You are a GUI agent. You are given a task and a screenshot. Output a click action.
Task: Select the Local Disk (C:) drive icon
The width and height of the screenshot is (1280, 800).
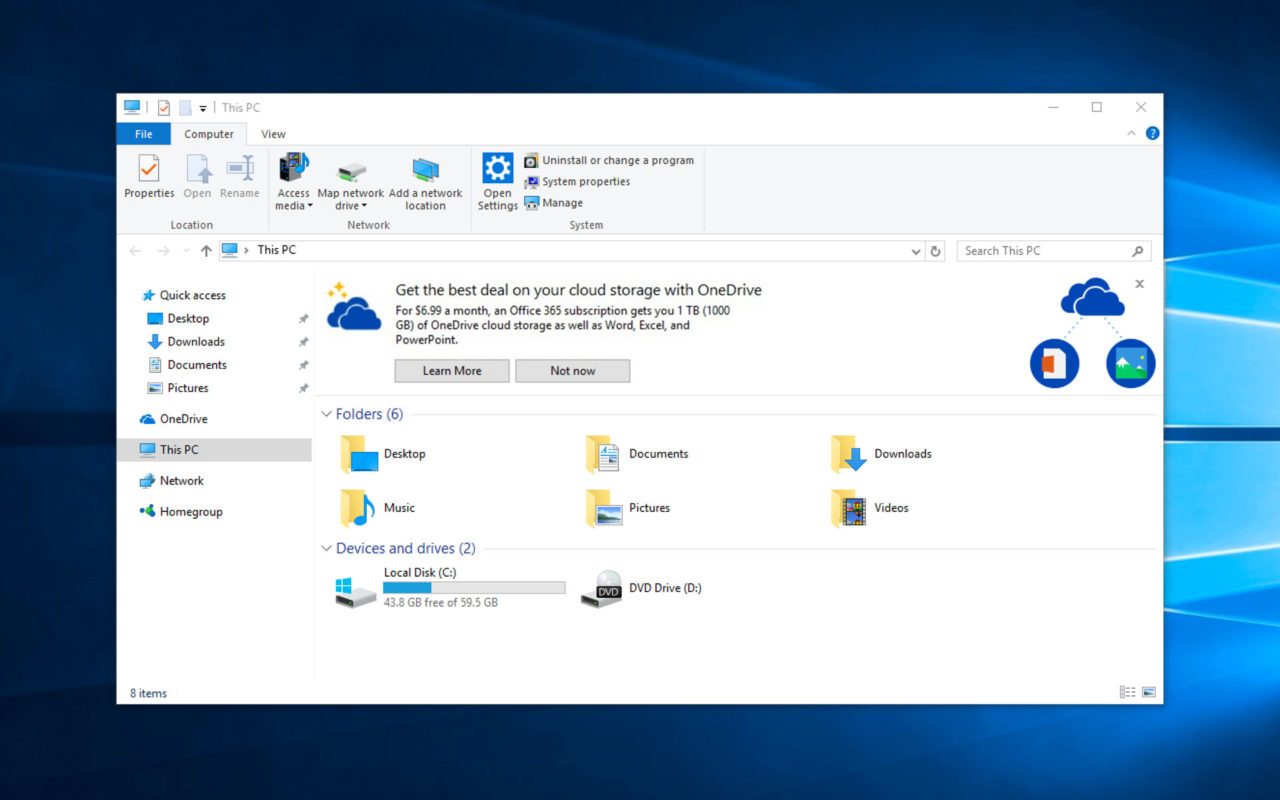pos(356,591)
